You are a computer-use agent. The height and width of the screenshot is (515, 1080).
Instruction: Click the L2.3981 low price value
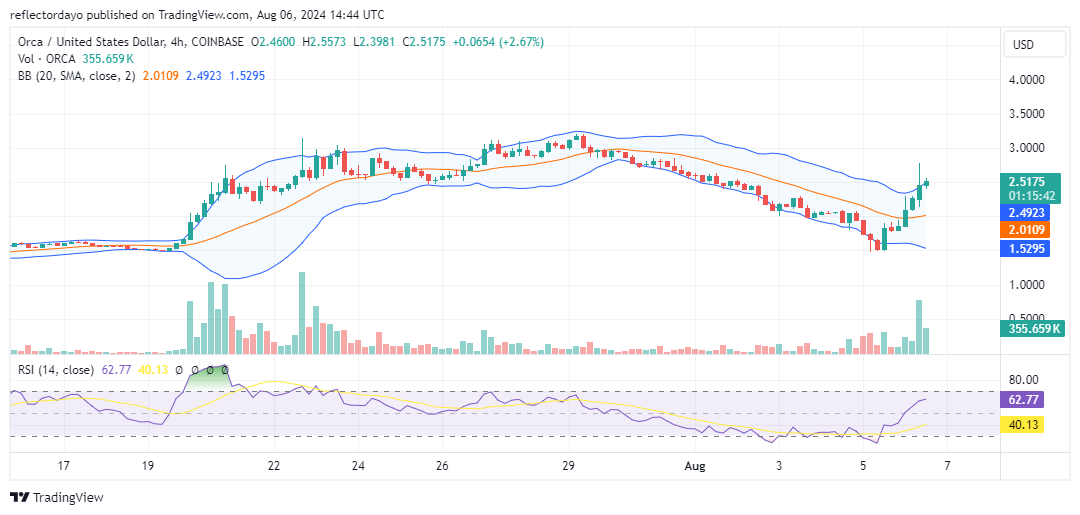click(x=373, y=42)
